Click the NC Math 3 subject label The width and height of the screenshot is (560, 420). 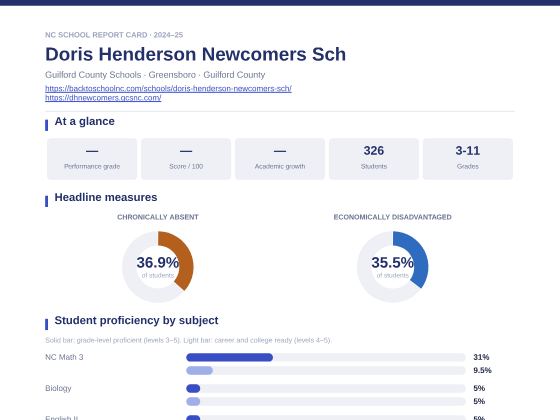click(64, 357)
